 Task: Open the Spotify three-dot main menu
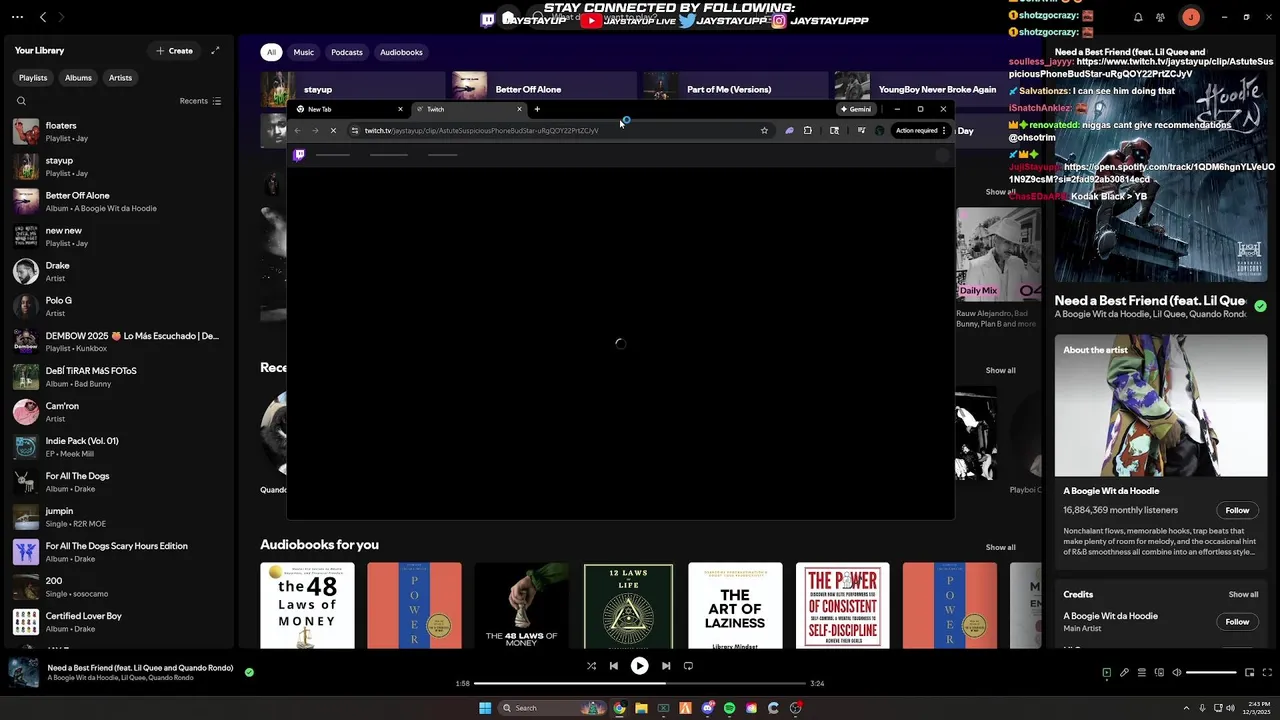(x=17, y=17)
